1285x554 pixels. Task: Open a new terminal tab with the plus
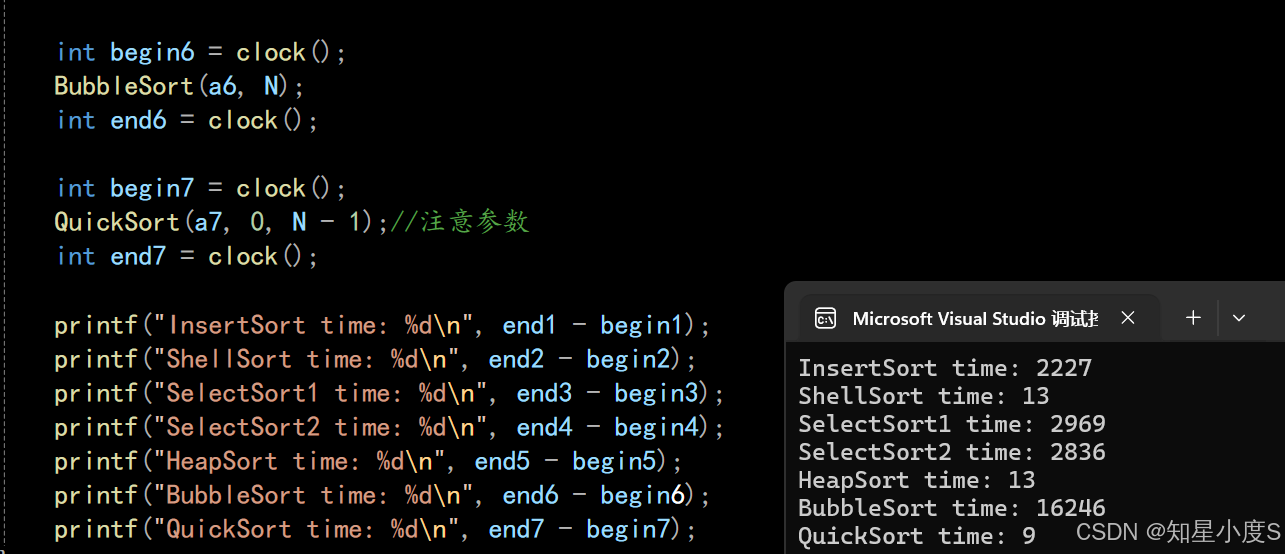[1193, 318]
